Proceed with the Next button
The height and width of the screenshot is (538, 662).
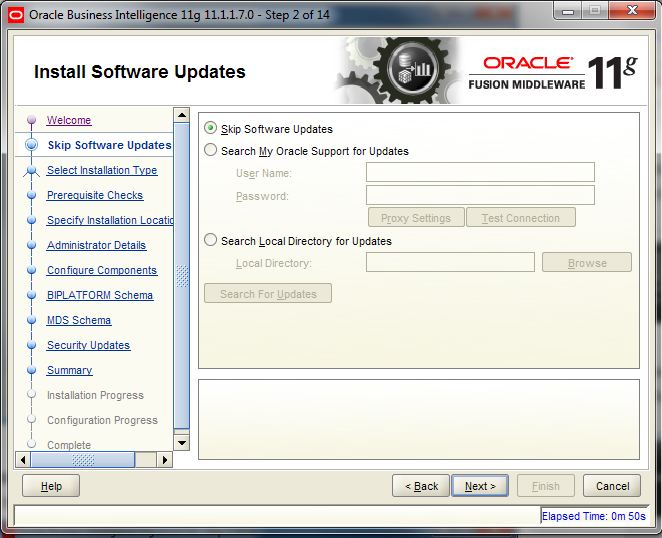coord(480,486)
